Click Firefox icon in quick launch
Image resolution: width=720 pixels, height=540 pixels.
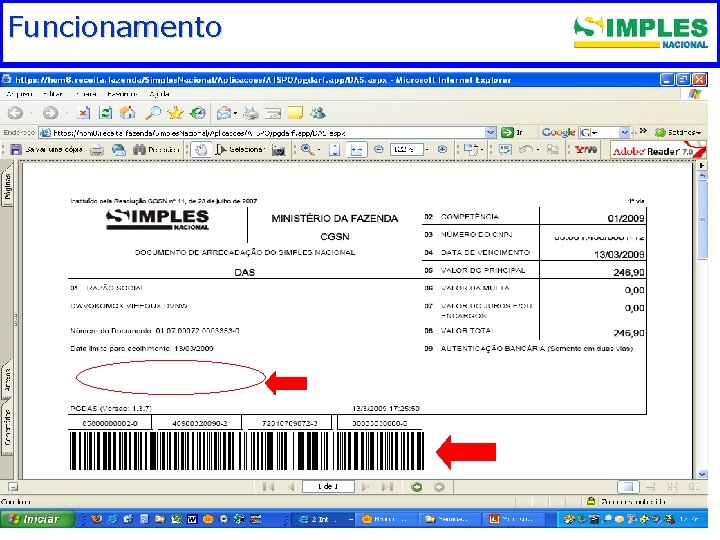(96, 519)
